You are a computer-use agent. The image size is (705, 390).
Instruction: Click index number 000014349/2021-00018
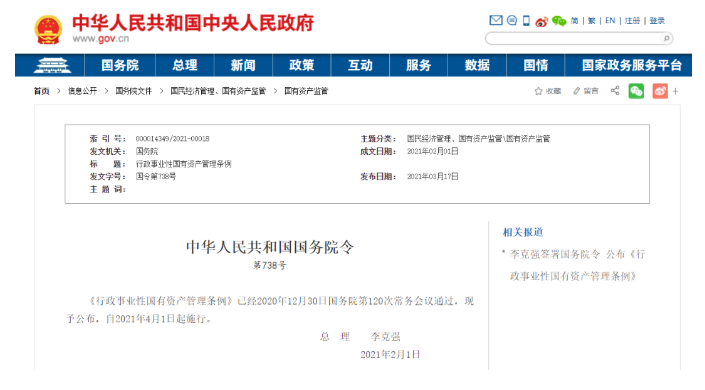coord(172,139)
